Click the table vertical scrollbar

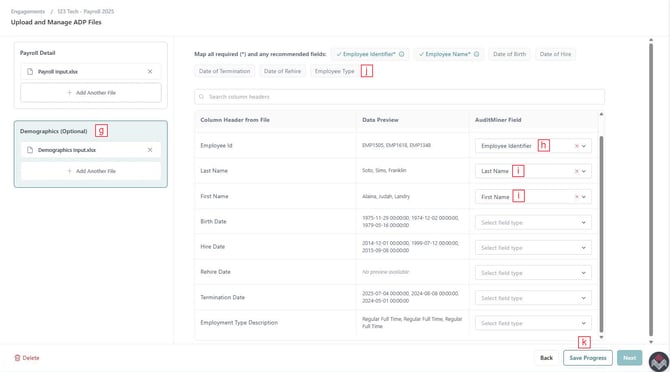pyautogui.click(x=601, y=234)
